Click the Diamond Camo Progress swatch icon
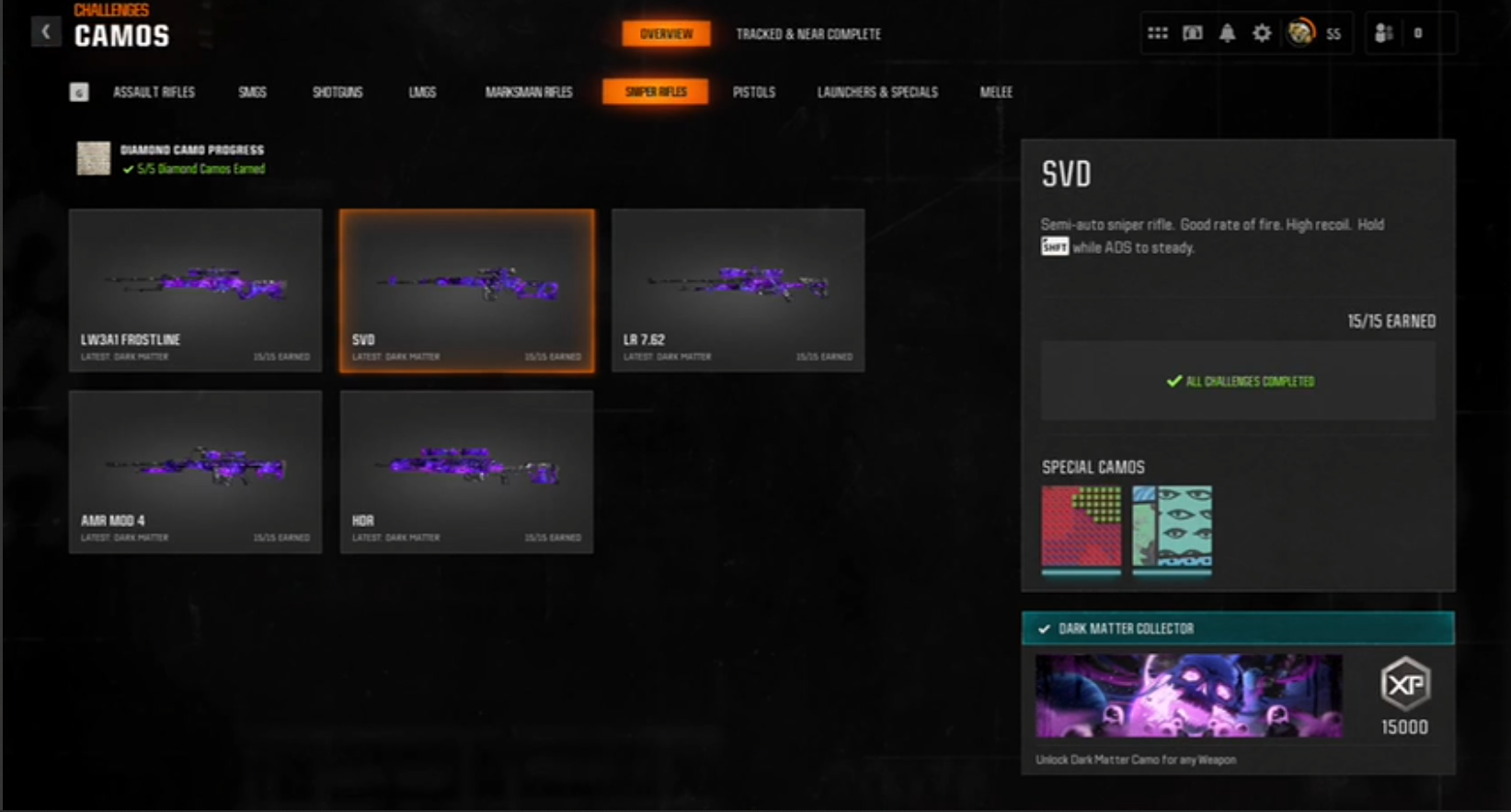Image resolution: width=1511 pixels, height=812 pixels. [x=94, y=158]
